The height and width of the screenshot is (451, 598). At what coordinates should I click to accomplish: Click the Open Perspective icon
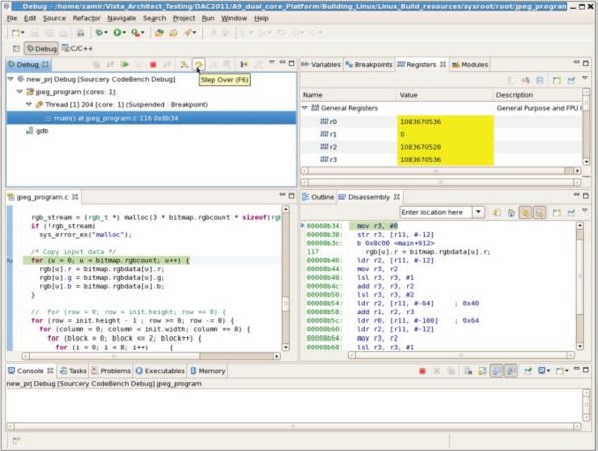click(16, 48)
